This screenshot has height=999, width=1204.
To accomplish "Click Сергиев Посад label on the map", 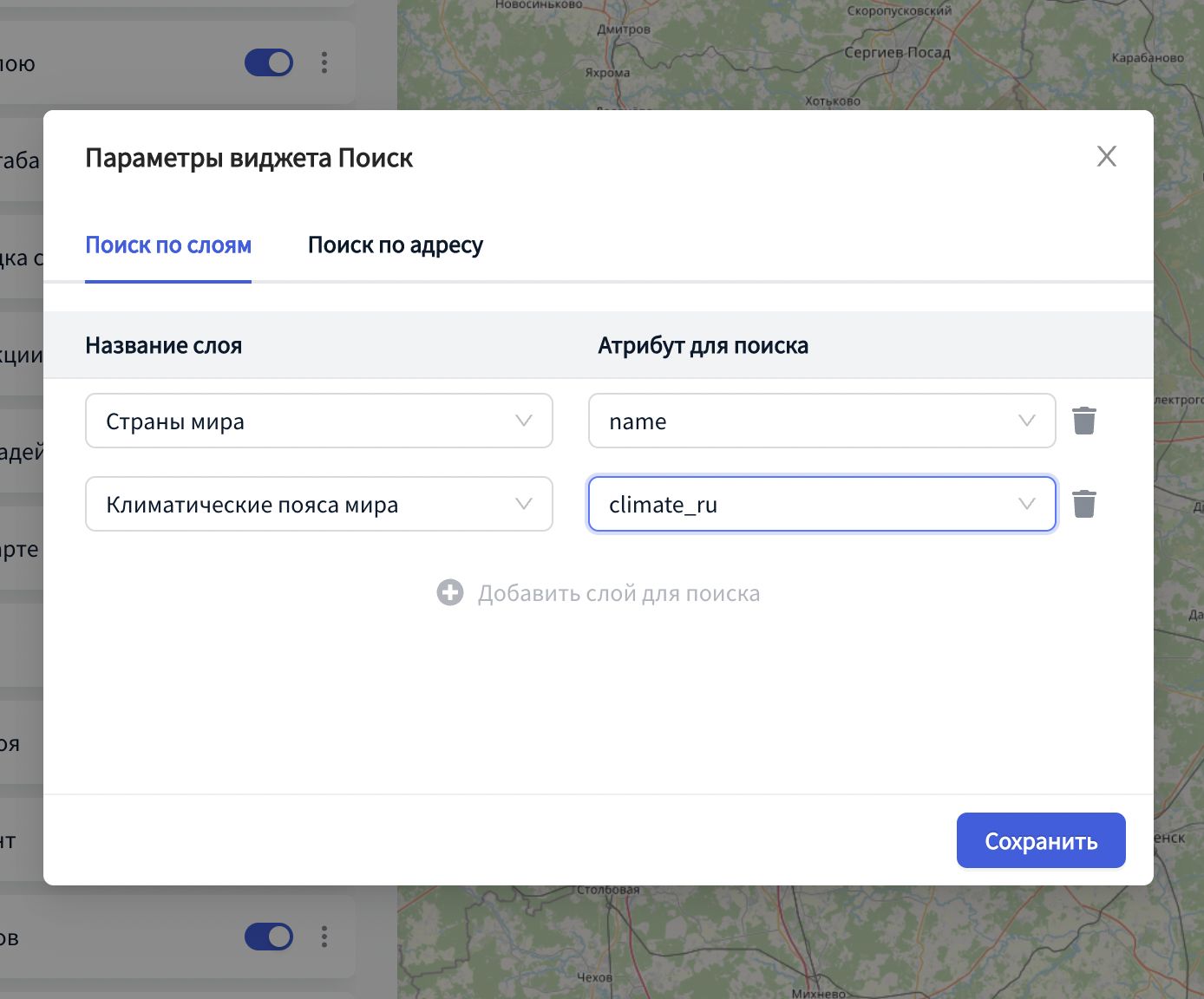I will click(x=897, y=52).
